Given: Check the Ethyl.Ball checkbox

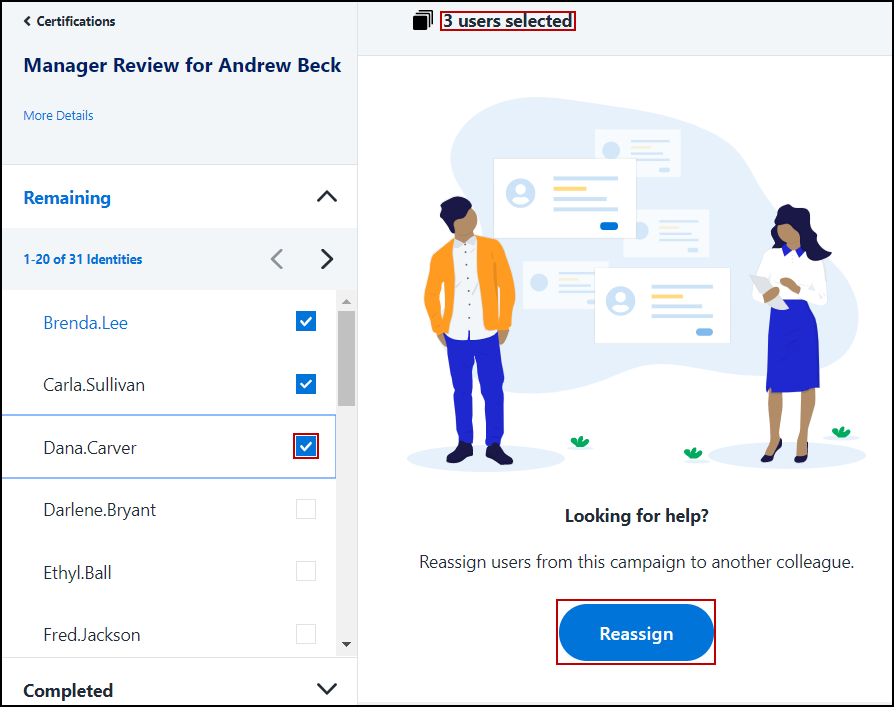Looking at the screenshot, I should (x=306, y=572).
